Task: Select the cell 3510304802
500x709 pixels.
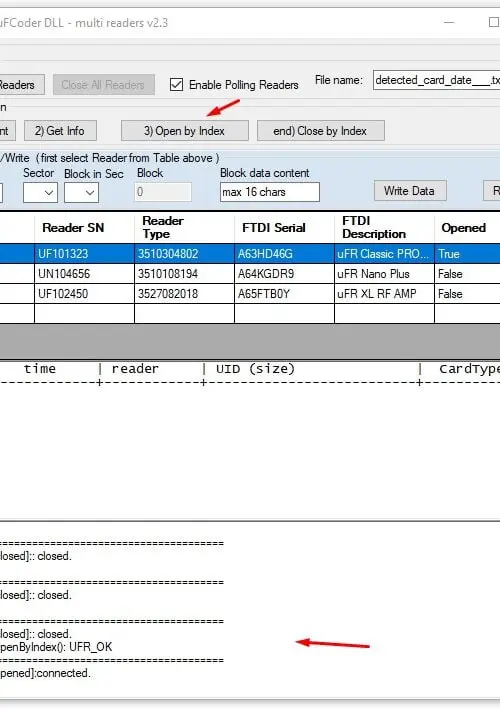Action: coord(184,254)
